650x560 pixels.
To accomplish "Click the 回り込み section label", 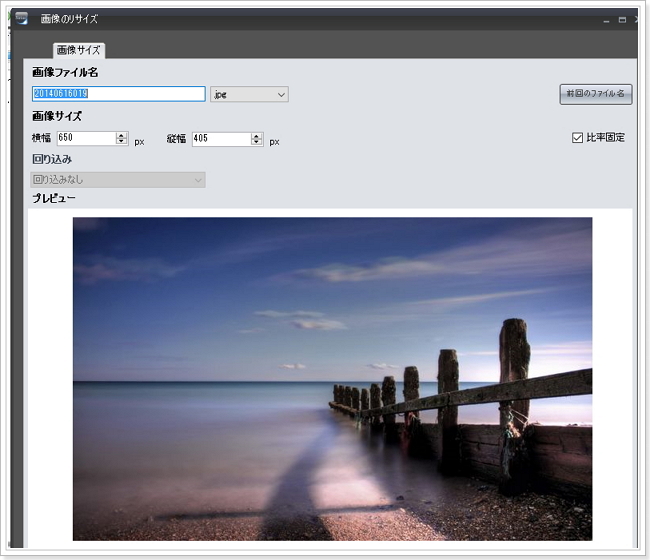I will pos(52,159).
